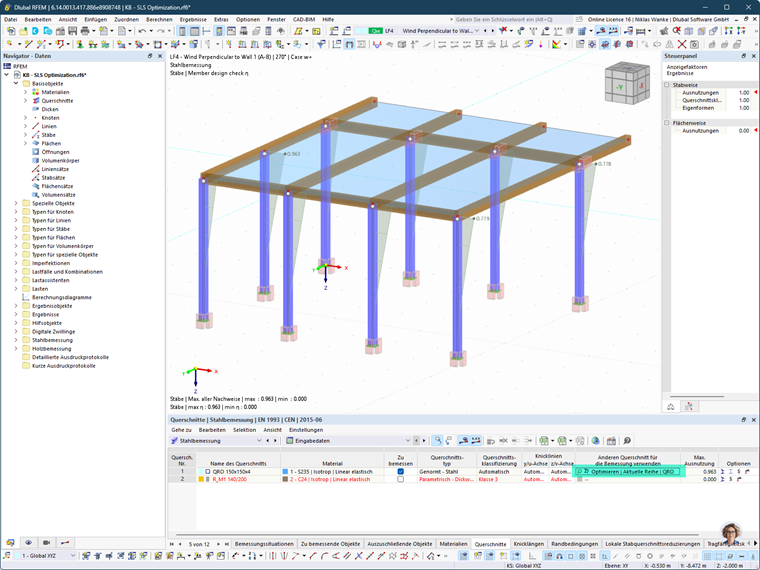The image size is (760, 570).
Task: Click the undo arrow icon
Action: click(142, 31)
